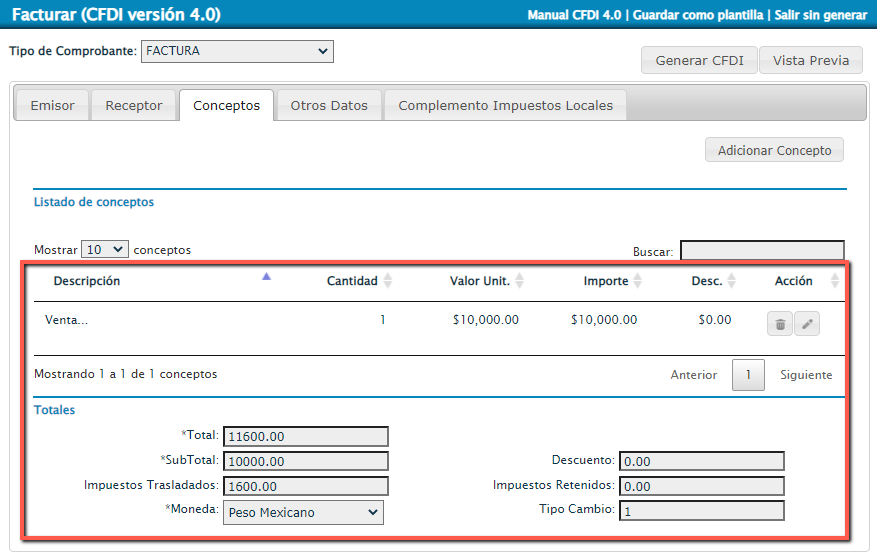Sort concepts by Descripción column arrow
The image size is (877, 557).
tap(266, 278)
